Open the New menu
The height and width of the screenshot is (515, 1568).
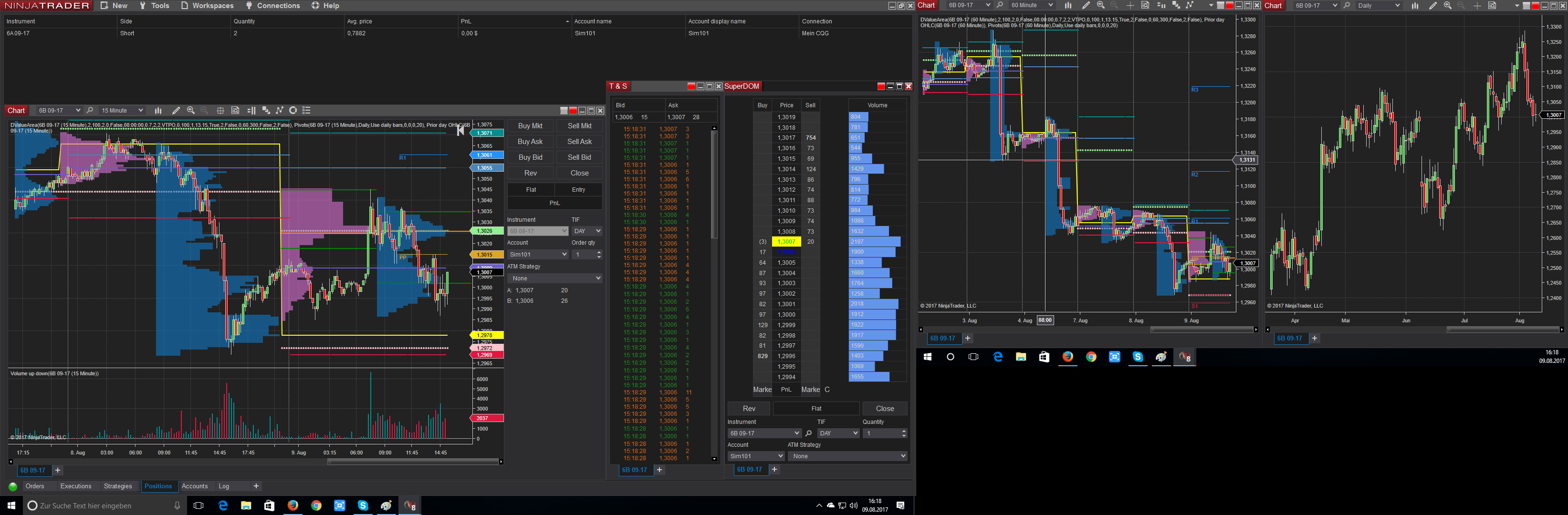tap(114, 5)
